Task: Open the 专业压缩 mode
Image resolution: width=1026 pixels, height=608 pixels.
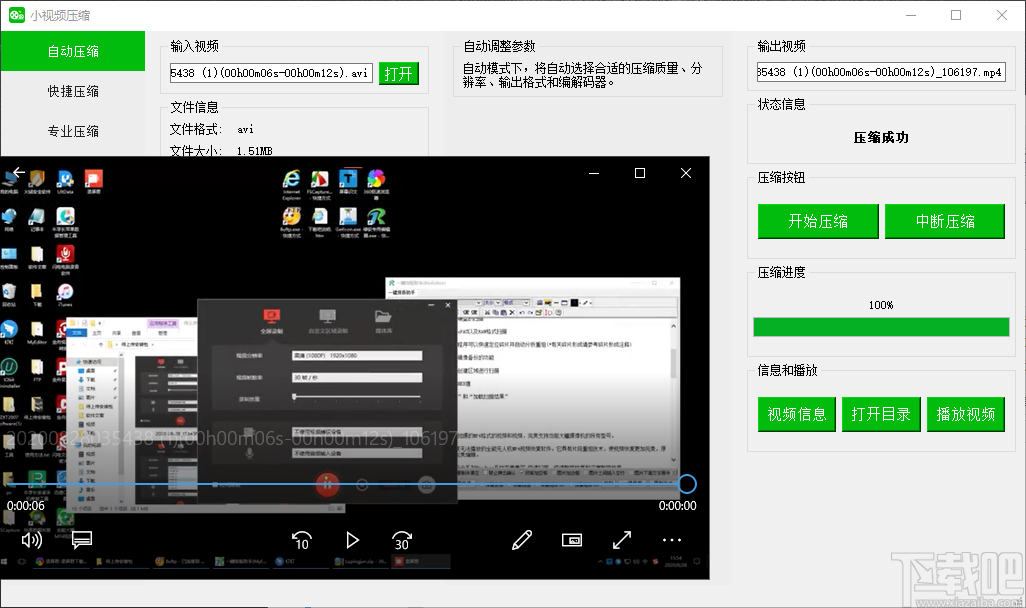Action: pos(71,129)
